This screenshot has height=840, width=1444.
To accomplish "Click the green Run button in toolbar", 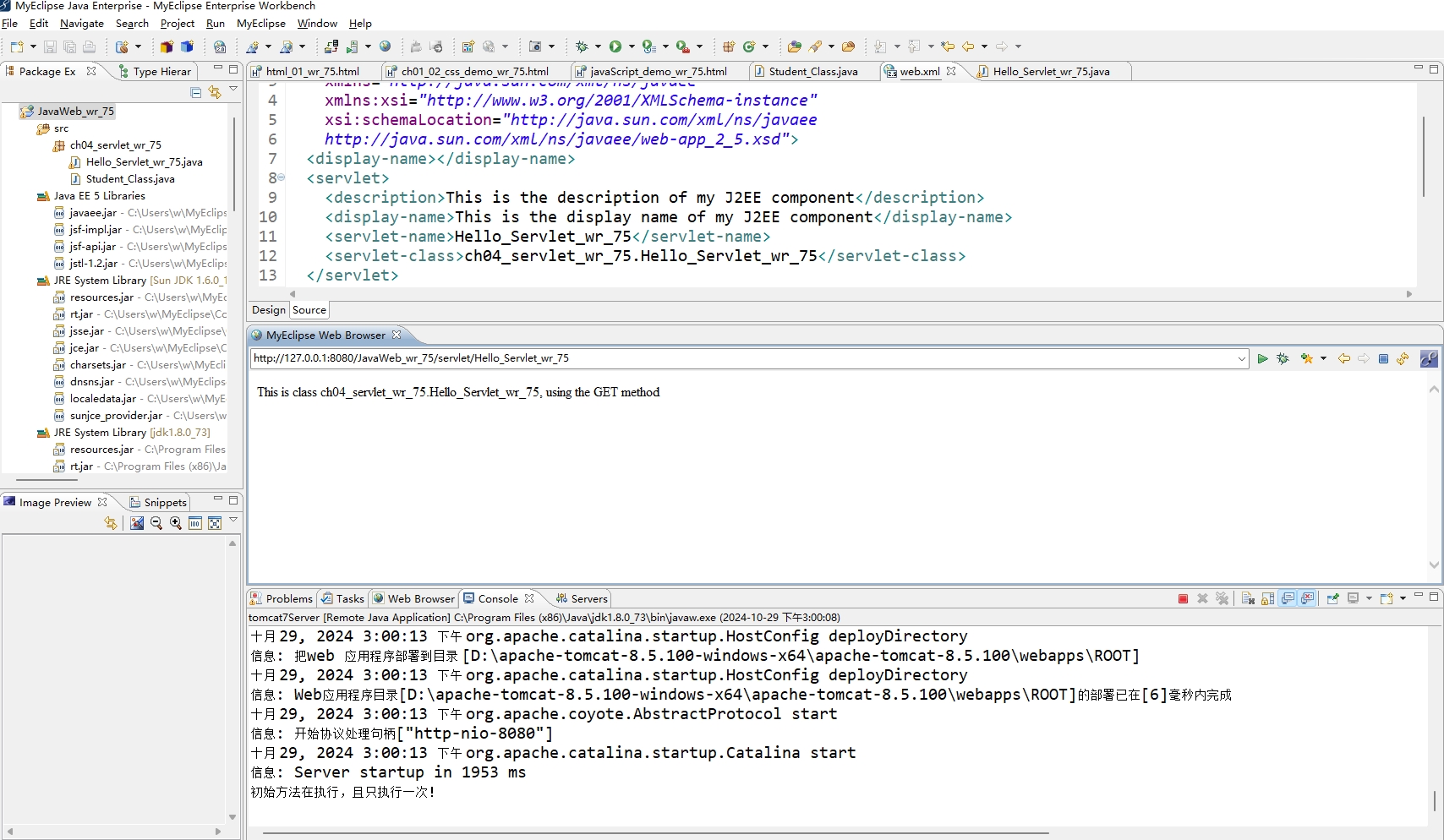I will click(615, 46).
